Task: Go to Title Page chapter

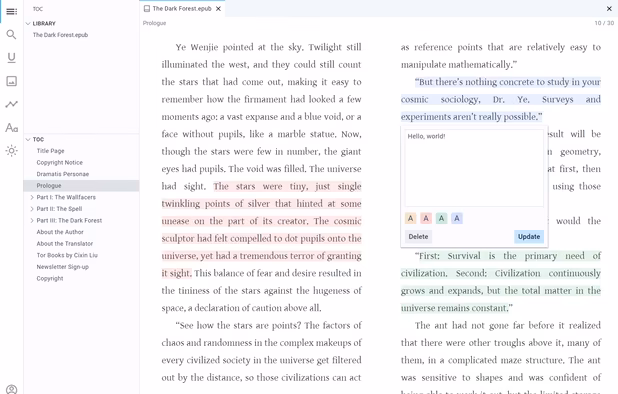Action: (x=50, y=151)
